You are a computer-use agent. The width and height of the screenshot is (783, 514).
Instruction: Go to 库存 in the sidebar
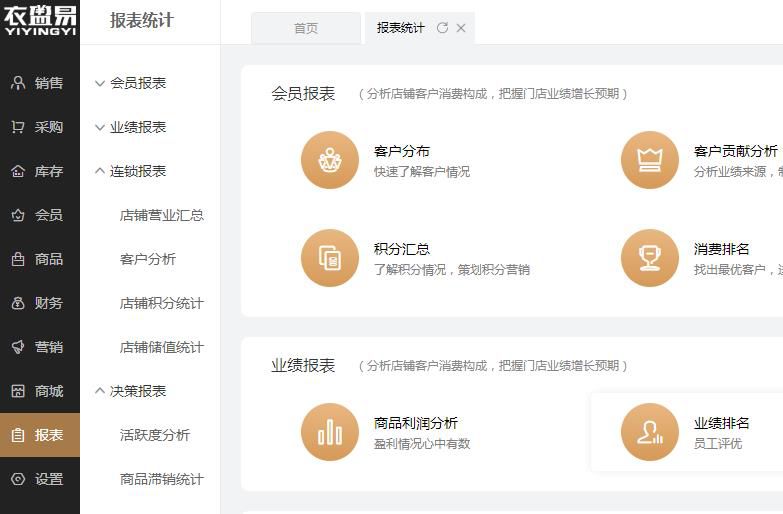click(x=39, y=171)
